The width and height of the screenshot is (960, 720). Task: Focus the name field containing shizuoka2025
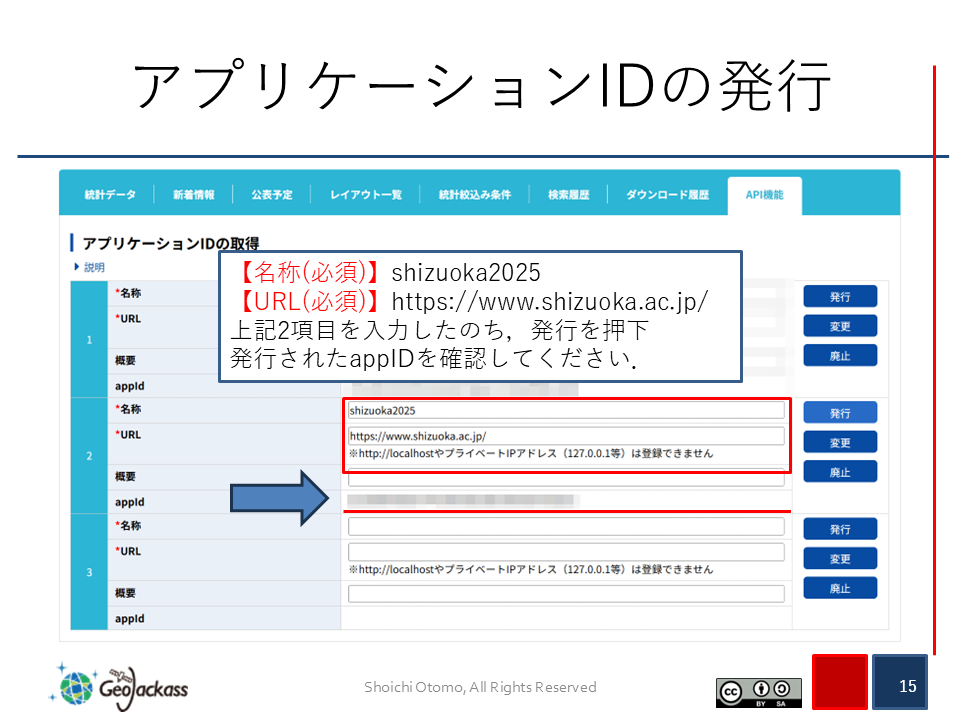click(566, 410)
